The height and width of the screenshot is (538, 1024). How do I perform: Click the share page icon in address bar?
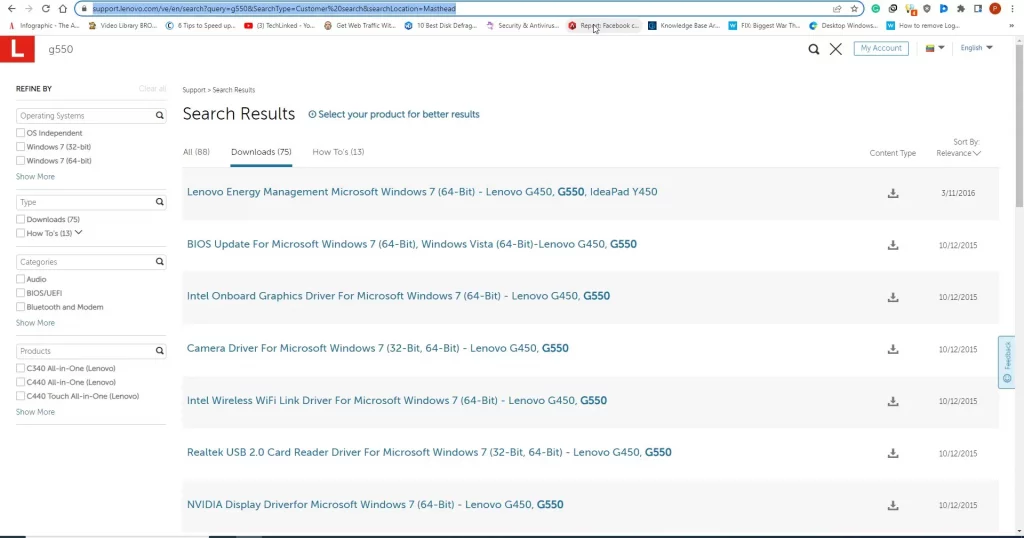[x=837, y=8]
